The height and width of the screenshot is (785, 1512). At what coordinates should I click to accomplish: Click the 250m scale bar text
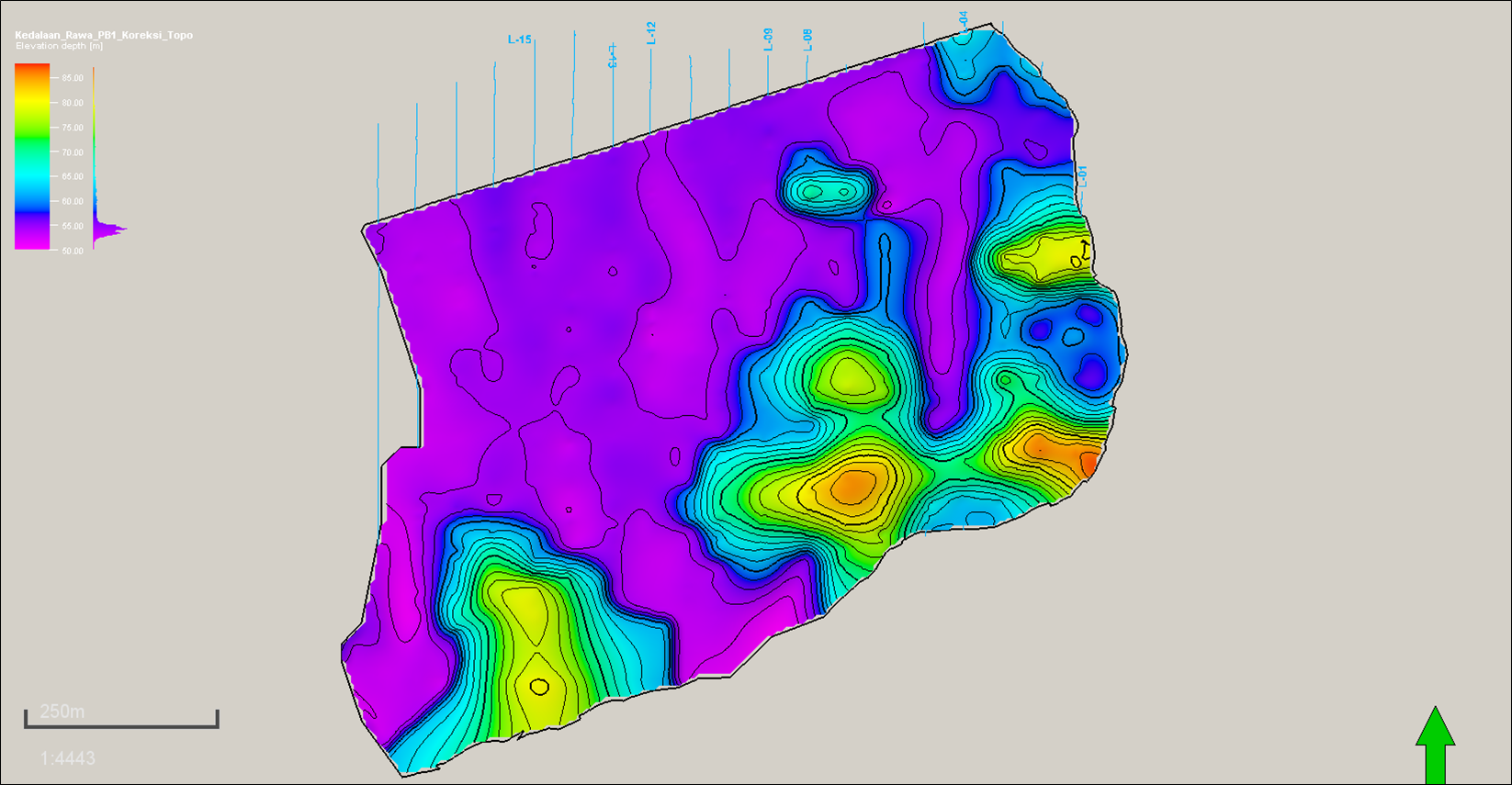[62, 712]
